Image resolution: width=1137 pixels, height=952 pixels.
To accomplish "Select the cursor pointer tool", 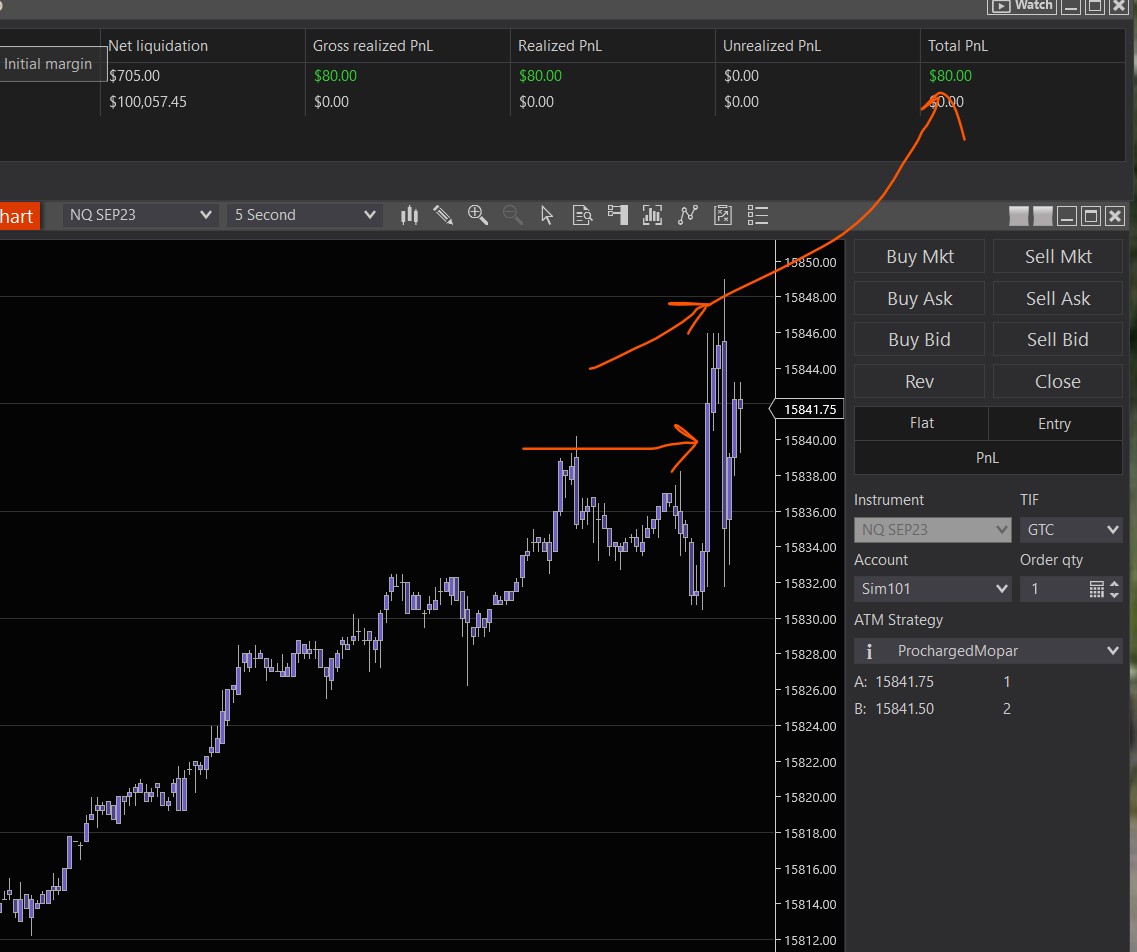I will [x=547, y=215].
